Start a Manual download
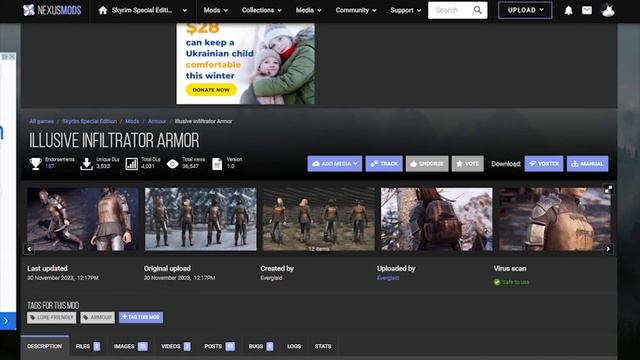Viewport: 640px width, 360px height. [587, 164]
